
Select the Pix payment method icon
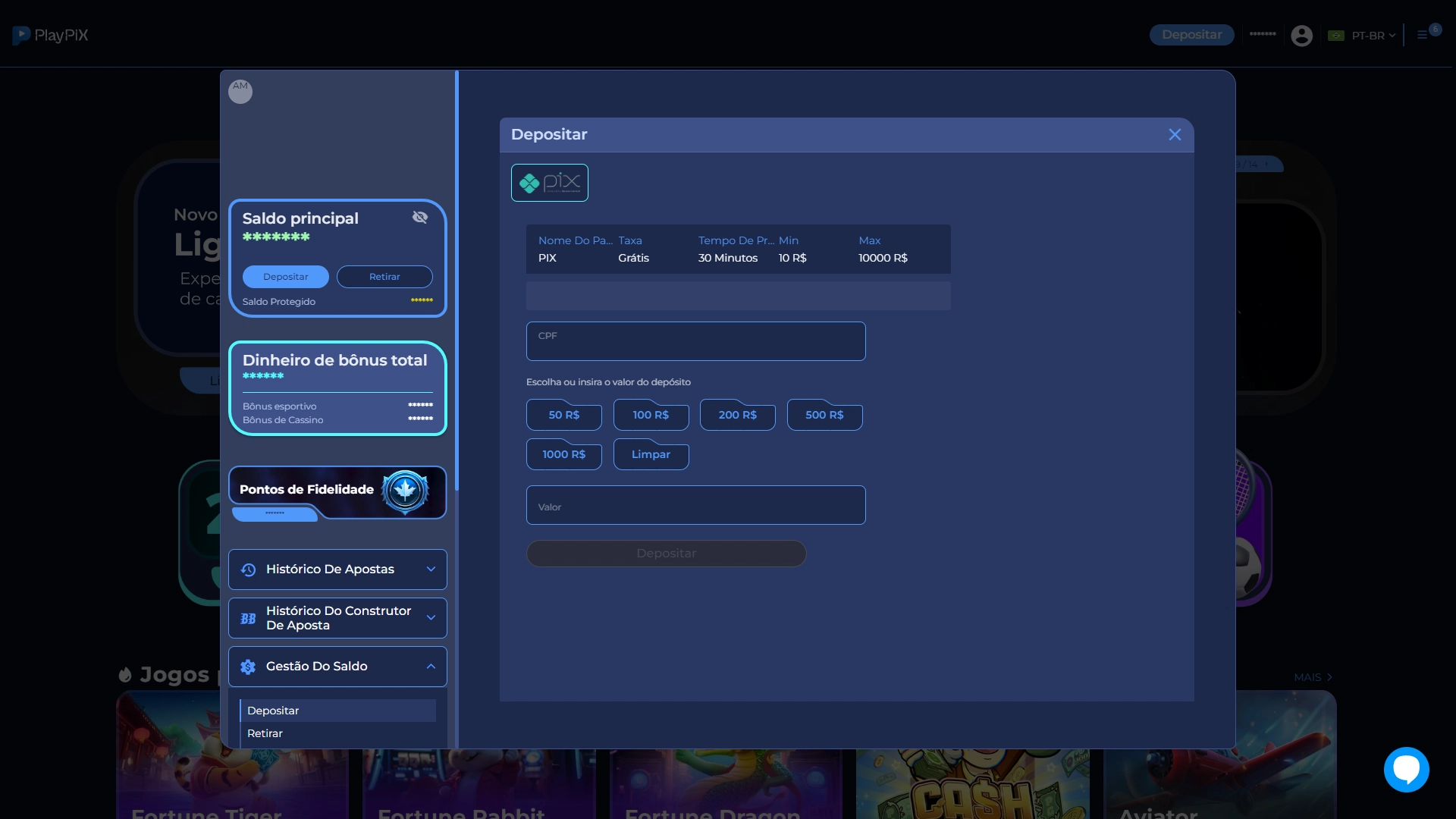(x=550, y=183)
